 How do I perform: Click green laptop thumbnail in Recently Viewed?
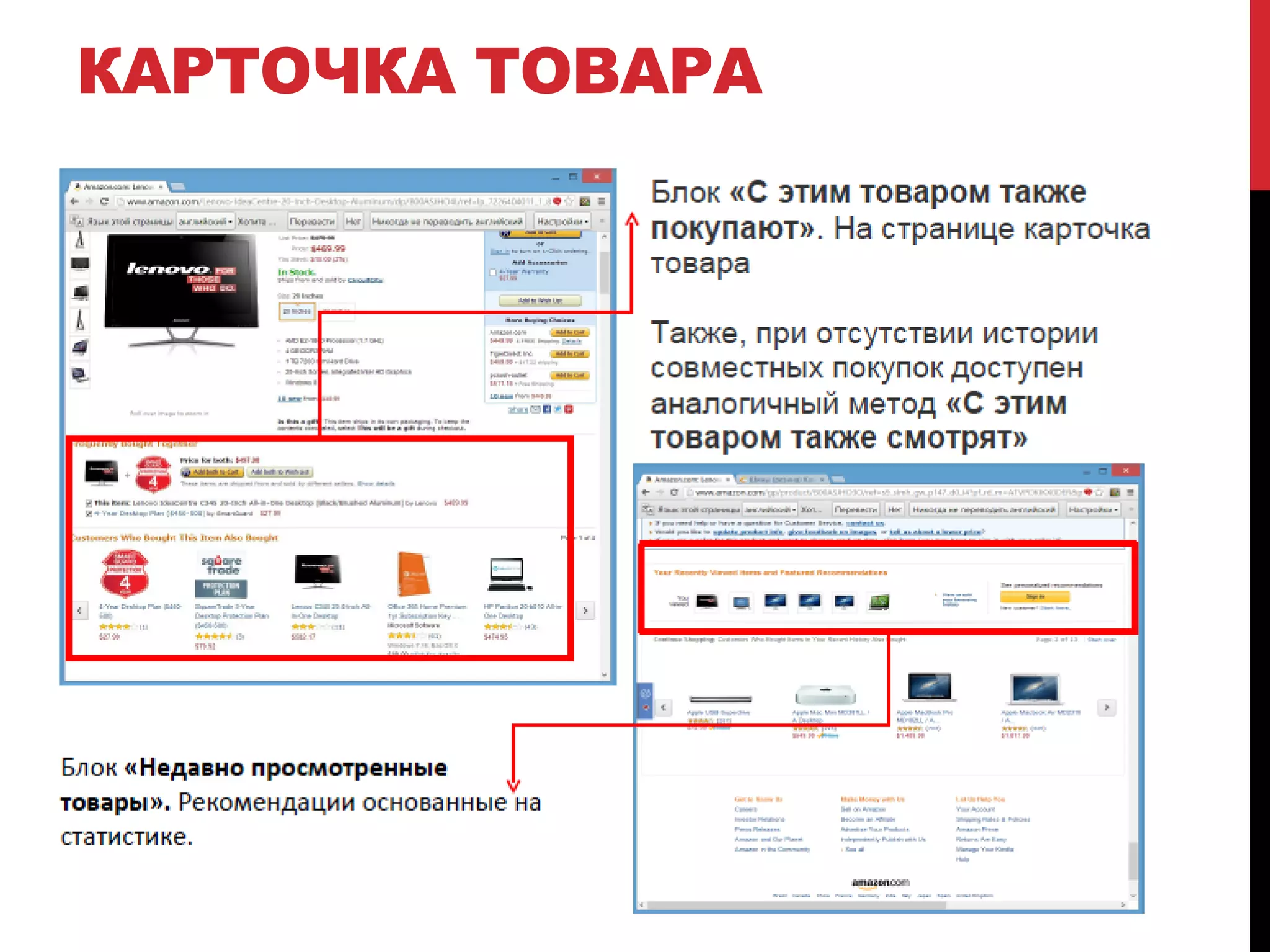pos(879,601)
